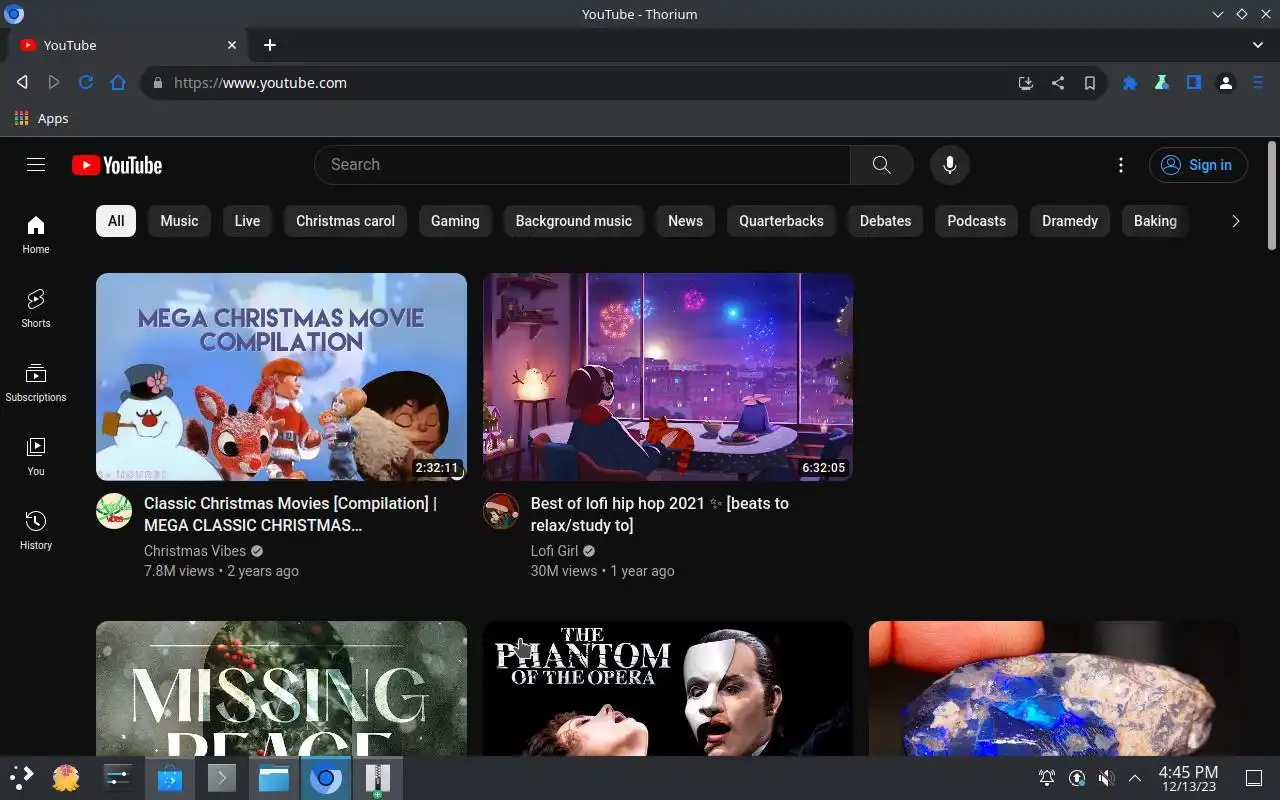This screenshot has width=1280, height=800.
Task: Open Classic Christmas Movies video title
Action: click(290, 514)
